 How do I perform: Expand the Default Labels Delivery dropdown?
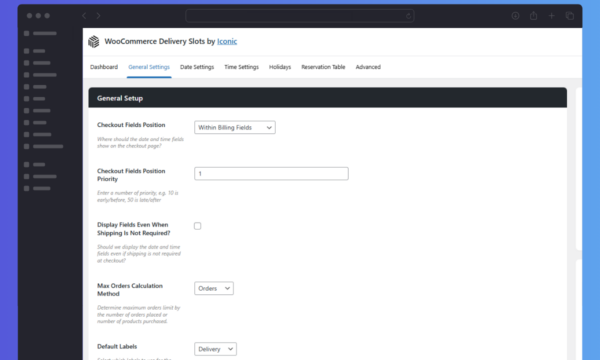coord(215,349)
